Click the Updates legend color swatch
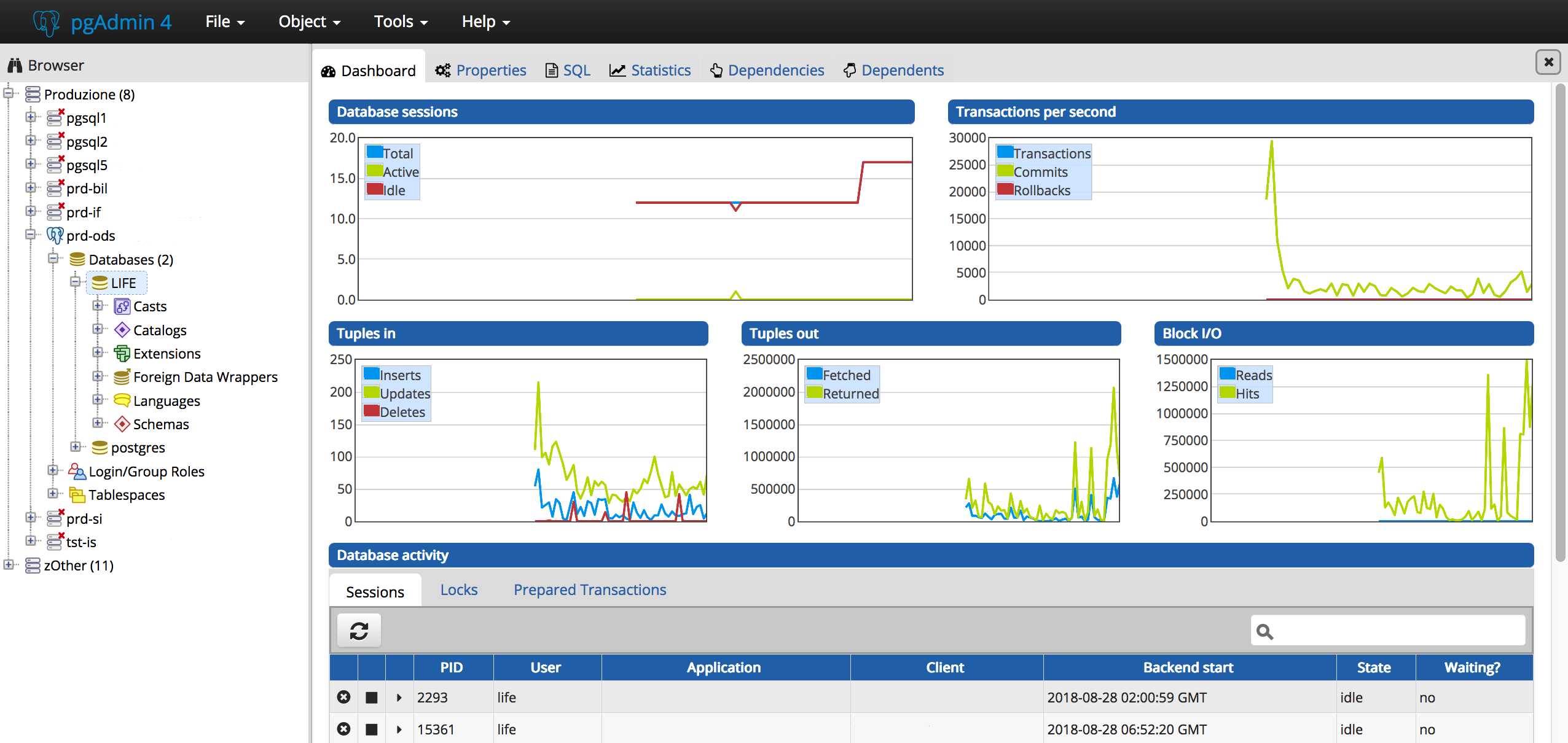This screenshot has height=743, width=1568. click(x=371, y=392)
